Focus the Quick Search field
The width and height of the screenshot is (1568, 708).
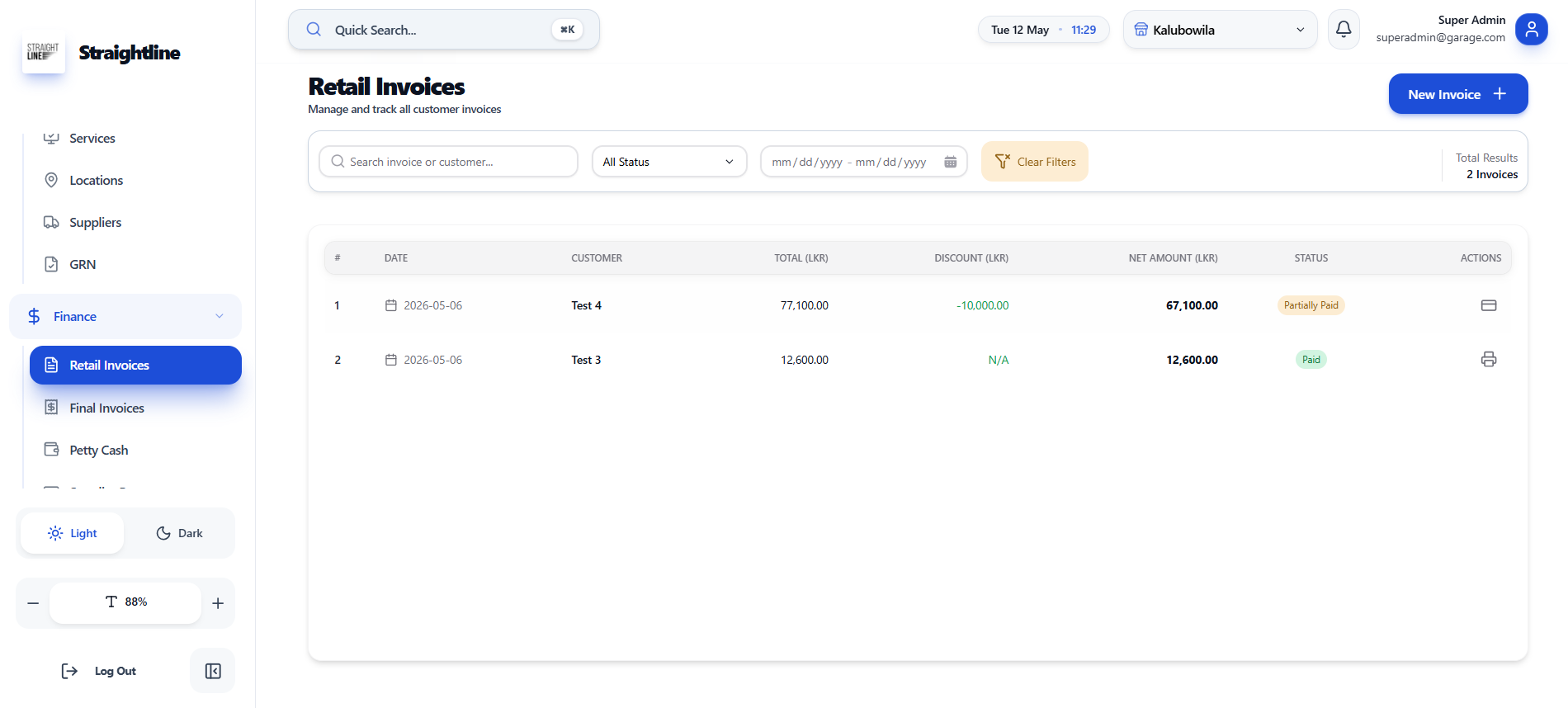pyautogui.click(x=444, y=30)
